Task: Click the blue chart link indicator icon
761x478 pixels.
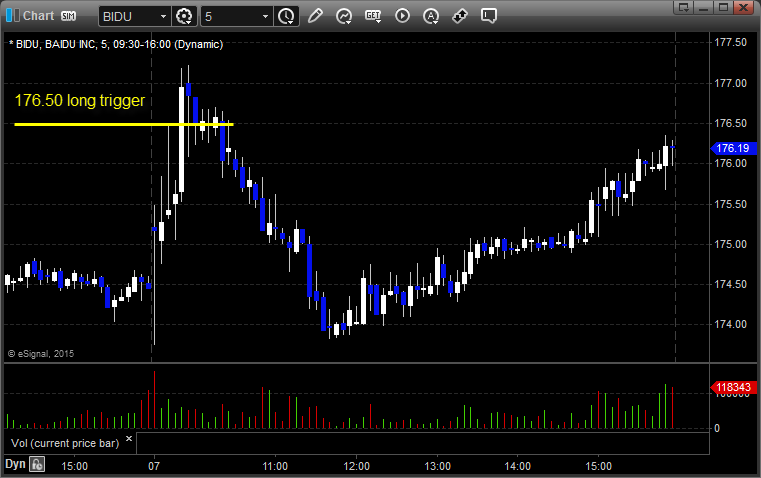Action: (x=13, y=16)
